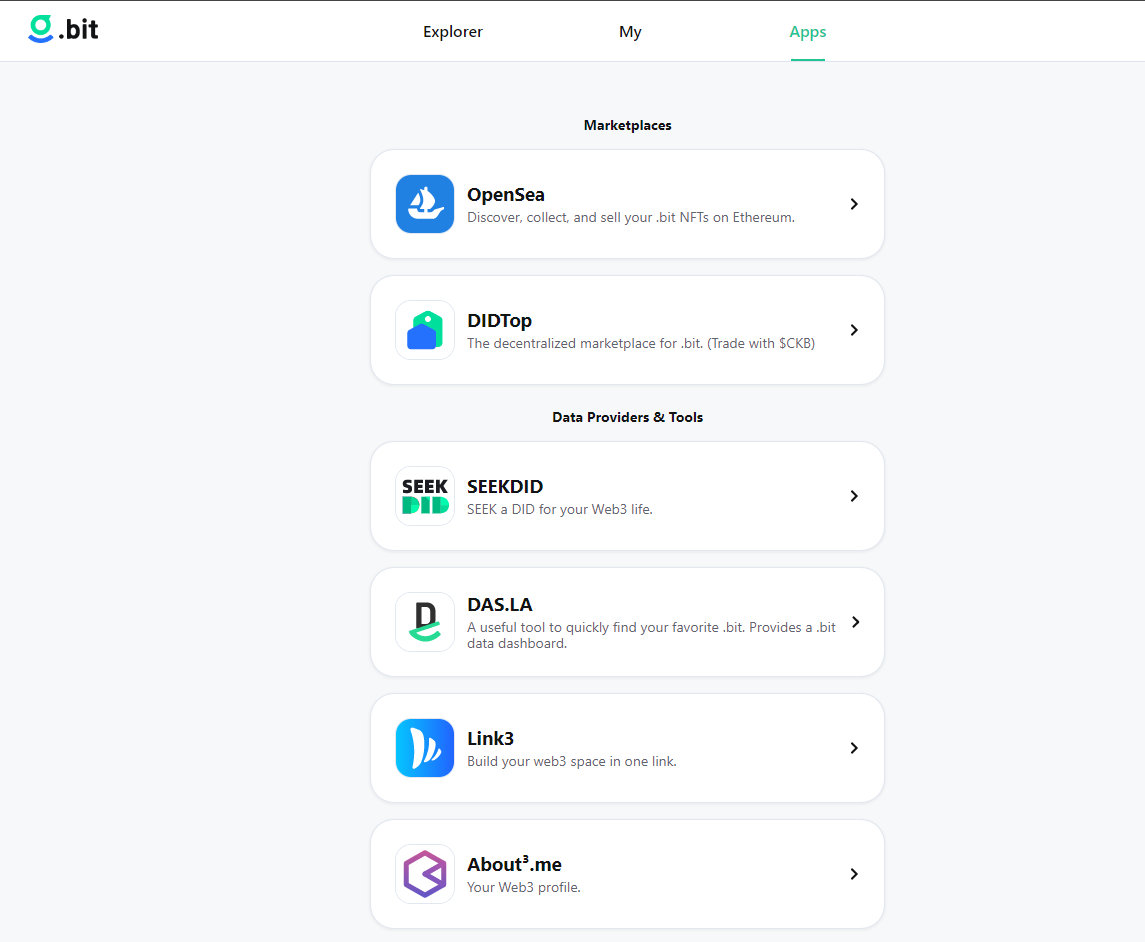Click the arrow on the Link3 card
Image resolution: width=1145 pixels, height=942 pixels.
coord(854,748)
